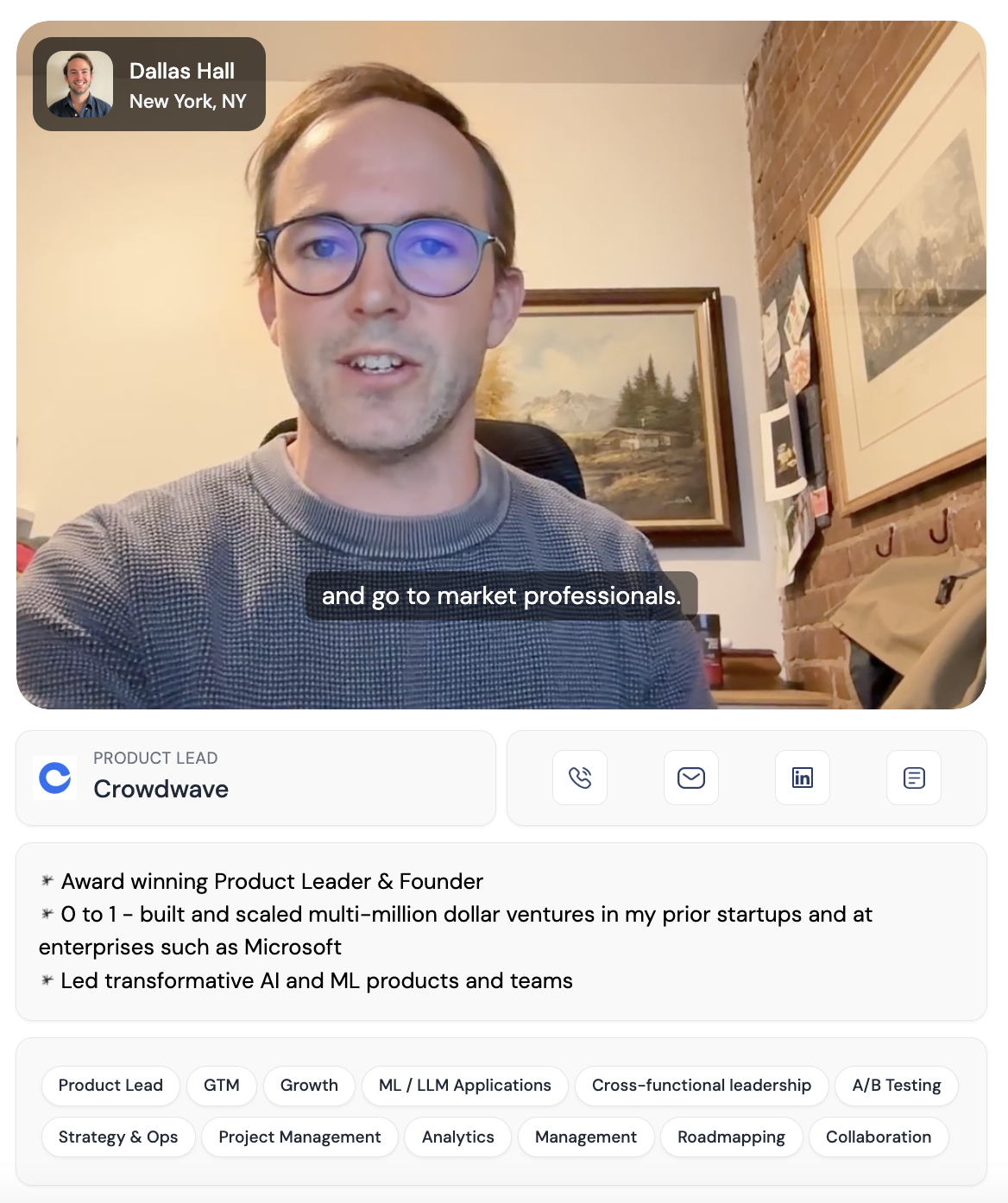This screenshot has height=1203, width=1008.
Task: Select the GTM skill tag
Action: click(222, 1086)
